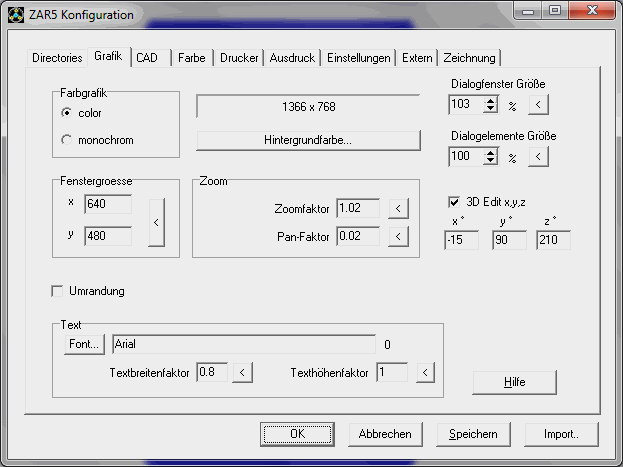Click the ZAR5 app icon in title bar
This screenshot has width=623, height=467.
[x=13, y=13]
